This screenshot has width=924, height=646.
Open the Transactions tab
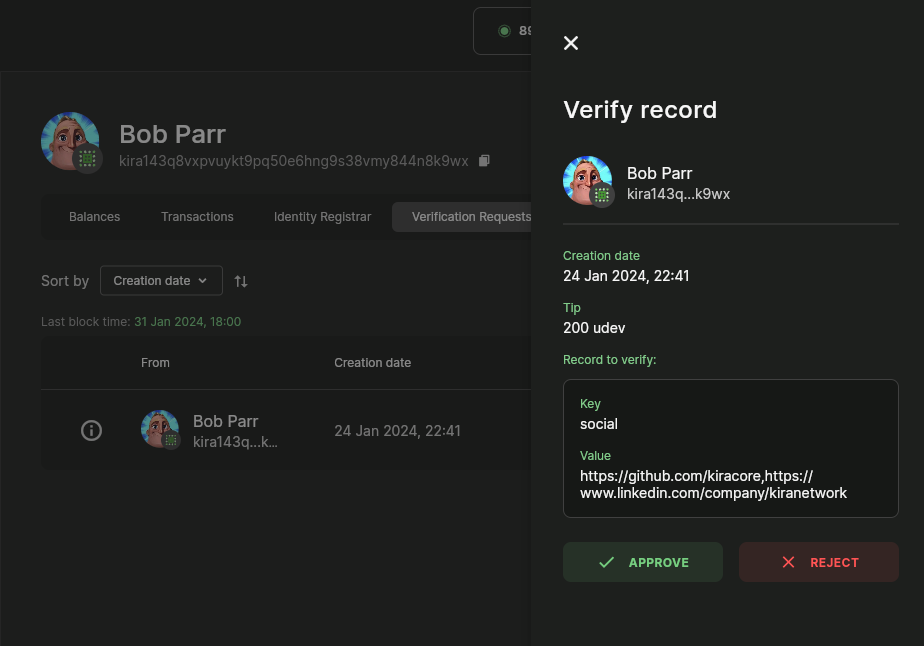click(x=197, y=217)
